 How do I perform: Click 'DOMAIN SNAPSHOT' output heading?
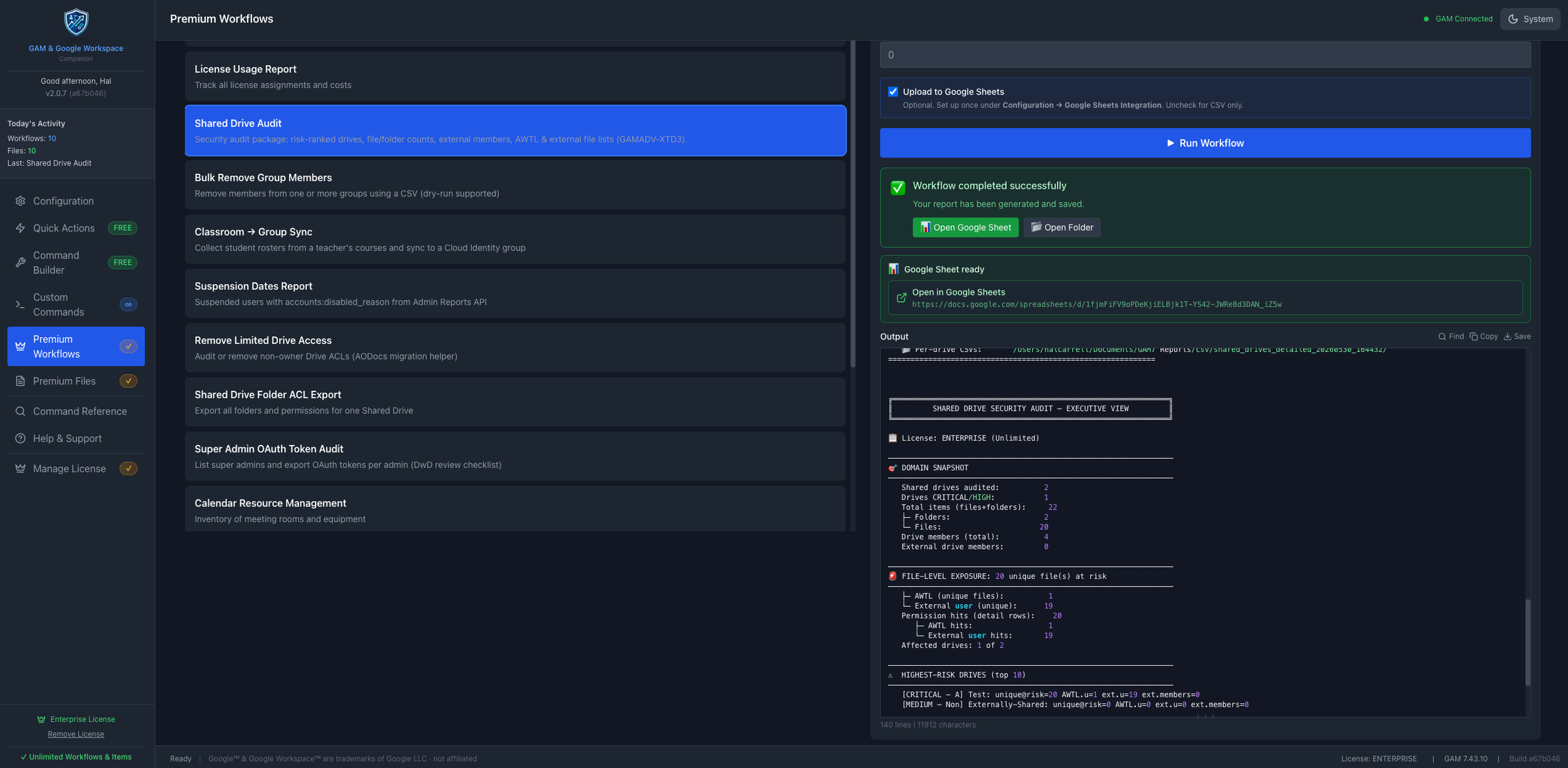click(x=935, y=468)
